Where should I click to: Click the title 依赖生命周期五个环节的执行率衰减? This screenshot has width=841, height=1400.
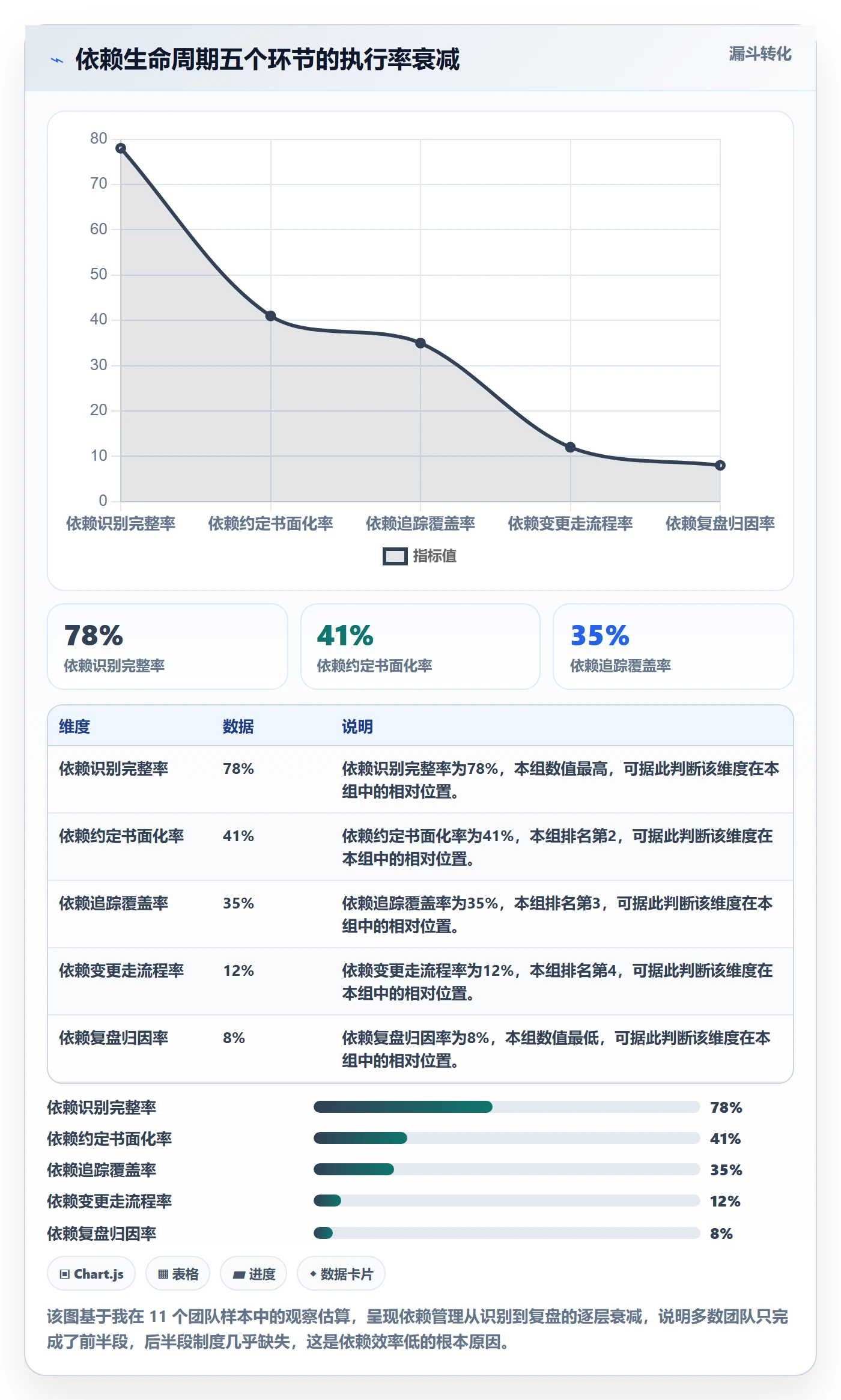(267, 59)
